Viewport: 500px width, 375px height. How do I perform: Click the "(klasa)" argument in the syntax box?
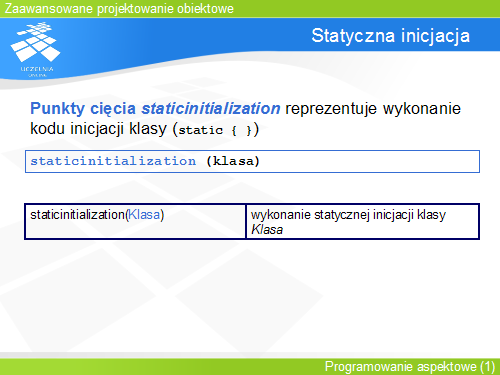click(233, 161)
